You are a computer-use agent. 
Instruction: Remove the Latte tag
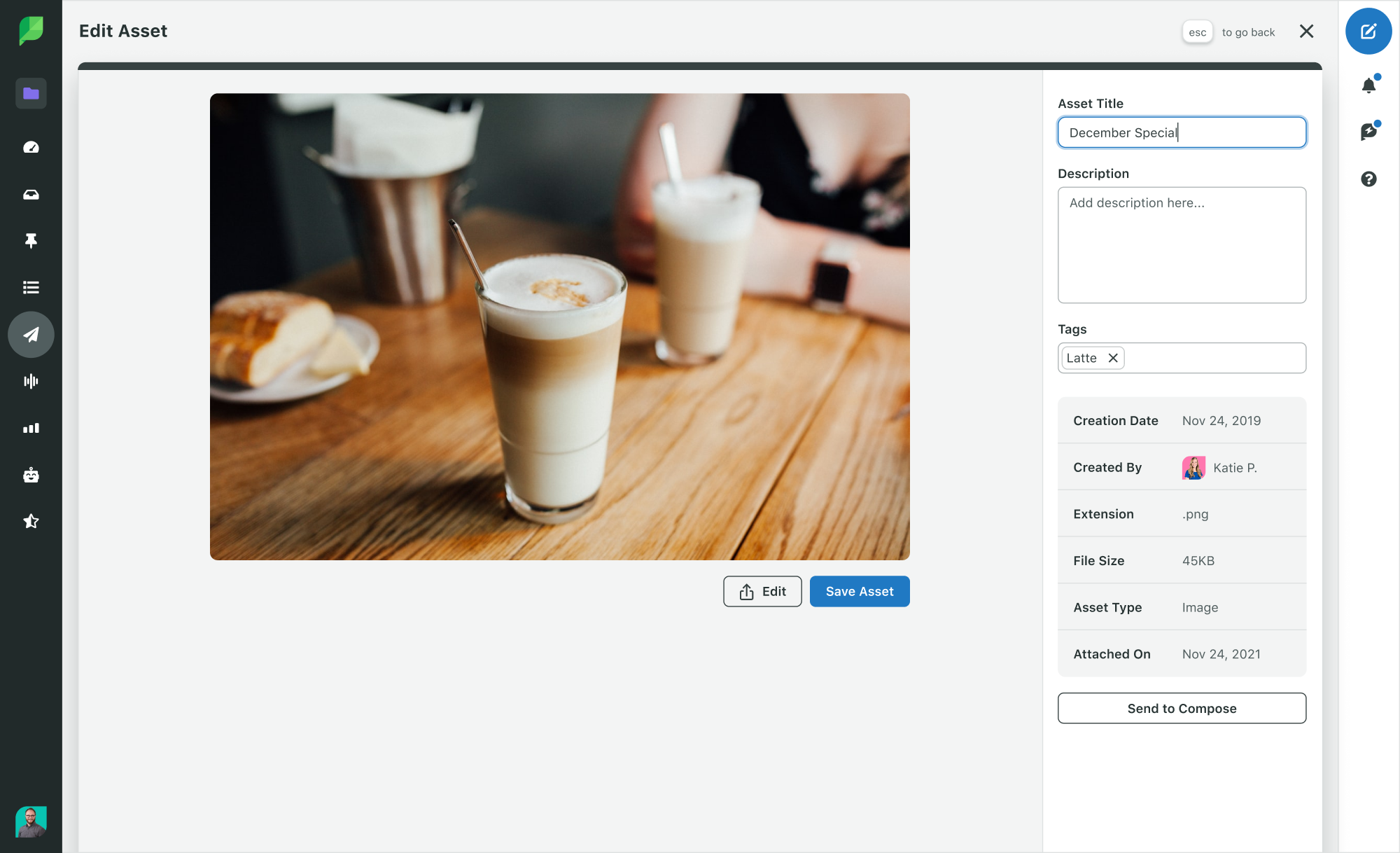[1113, 358]
